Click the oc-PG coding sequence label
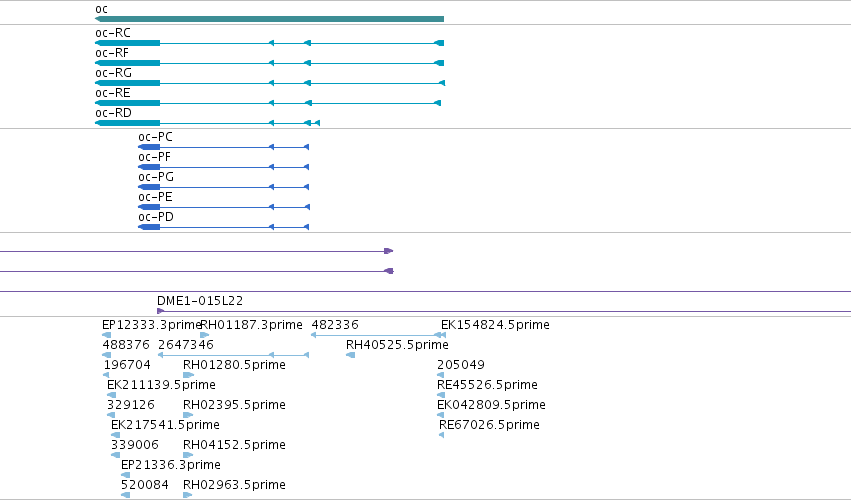This screenshot has width=851, height=500. 156,177
